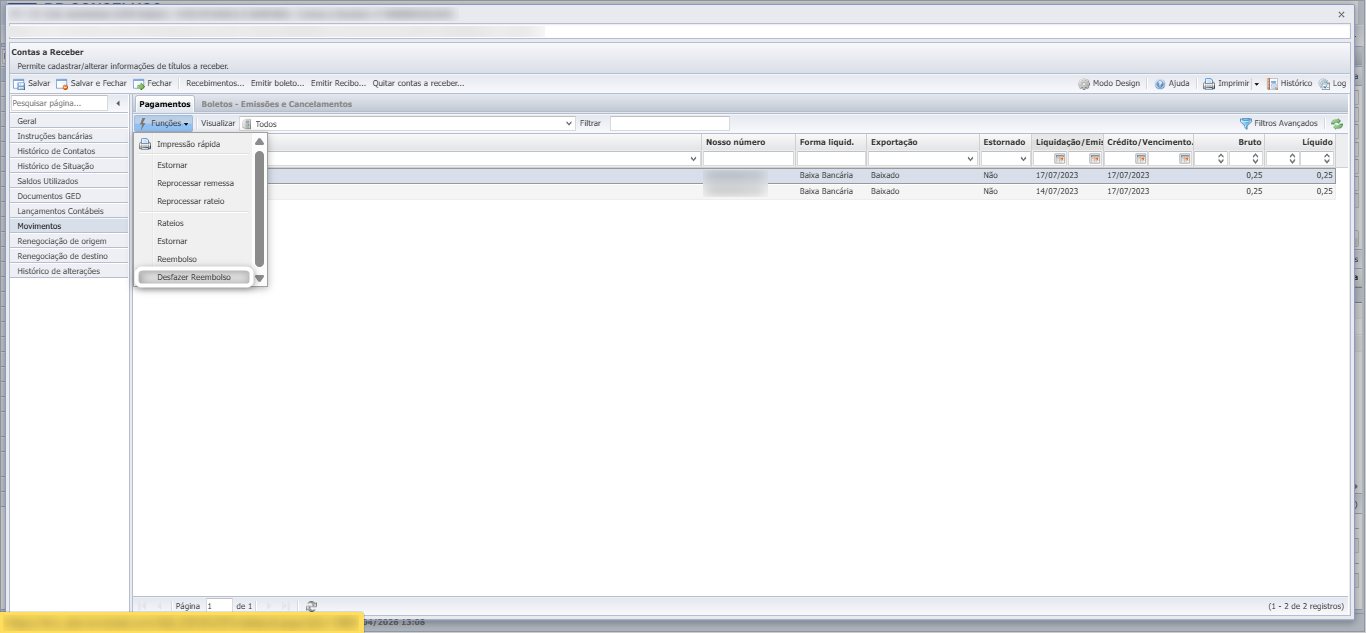
Task: Click the Salvar disk icon
Action: [19, 84]
